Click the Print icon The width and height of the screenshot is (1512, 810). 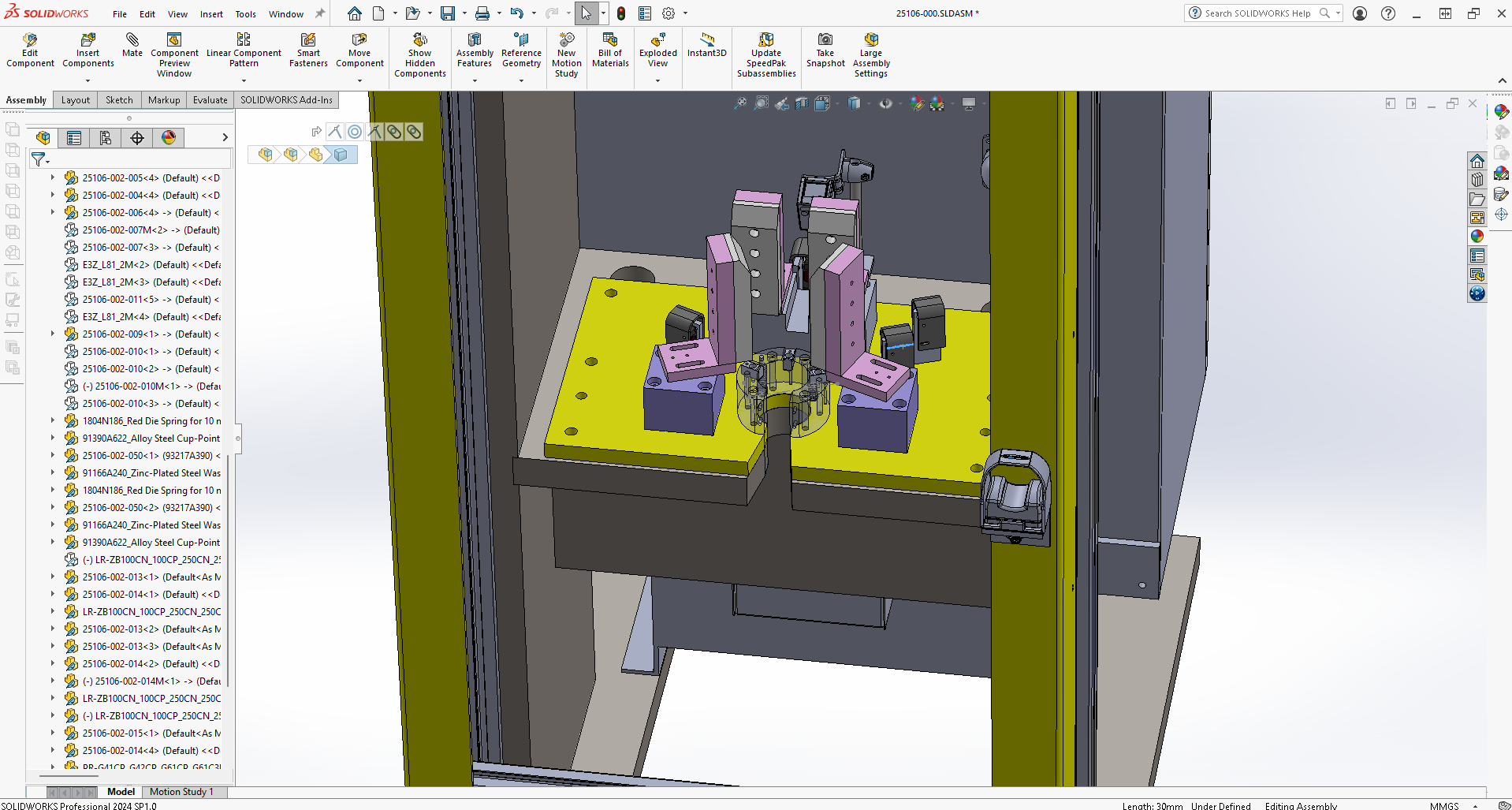(x=482, y=13)
